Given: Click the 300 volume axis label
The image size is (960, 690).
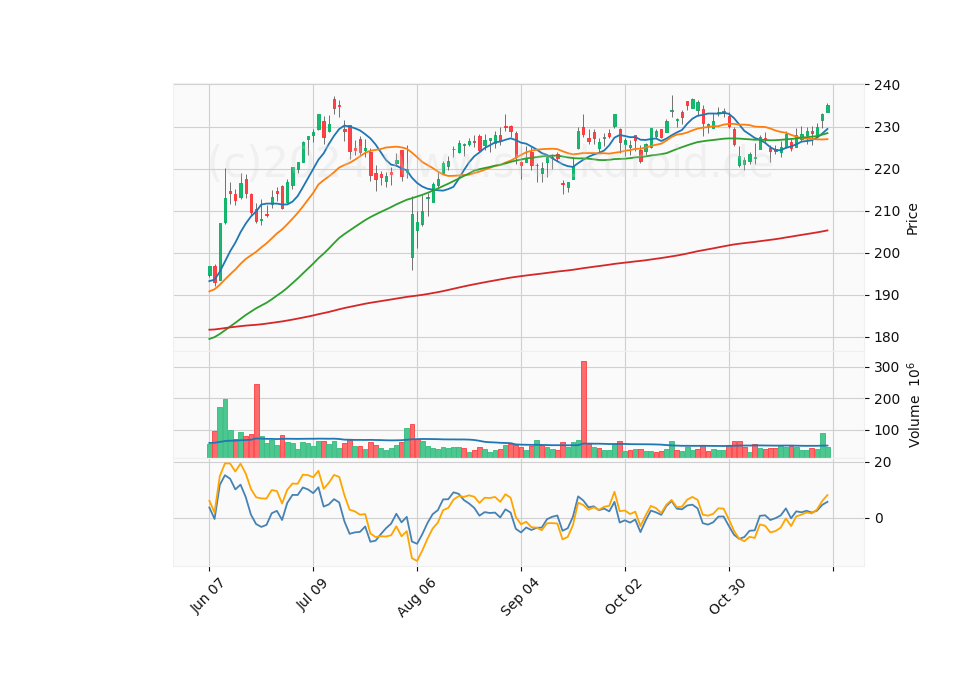Looking at the screenshot, I should point(887,367).
